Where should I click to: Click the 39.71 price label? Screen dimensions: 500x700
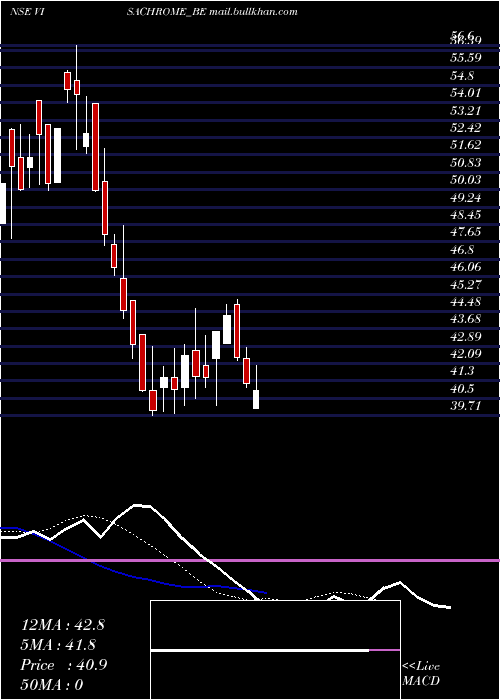(466, 405)
